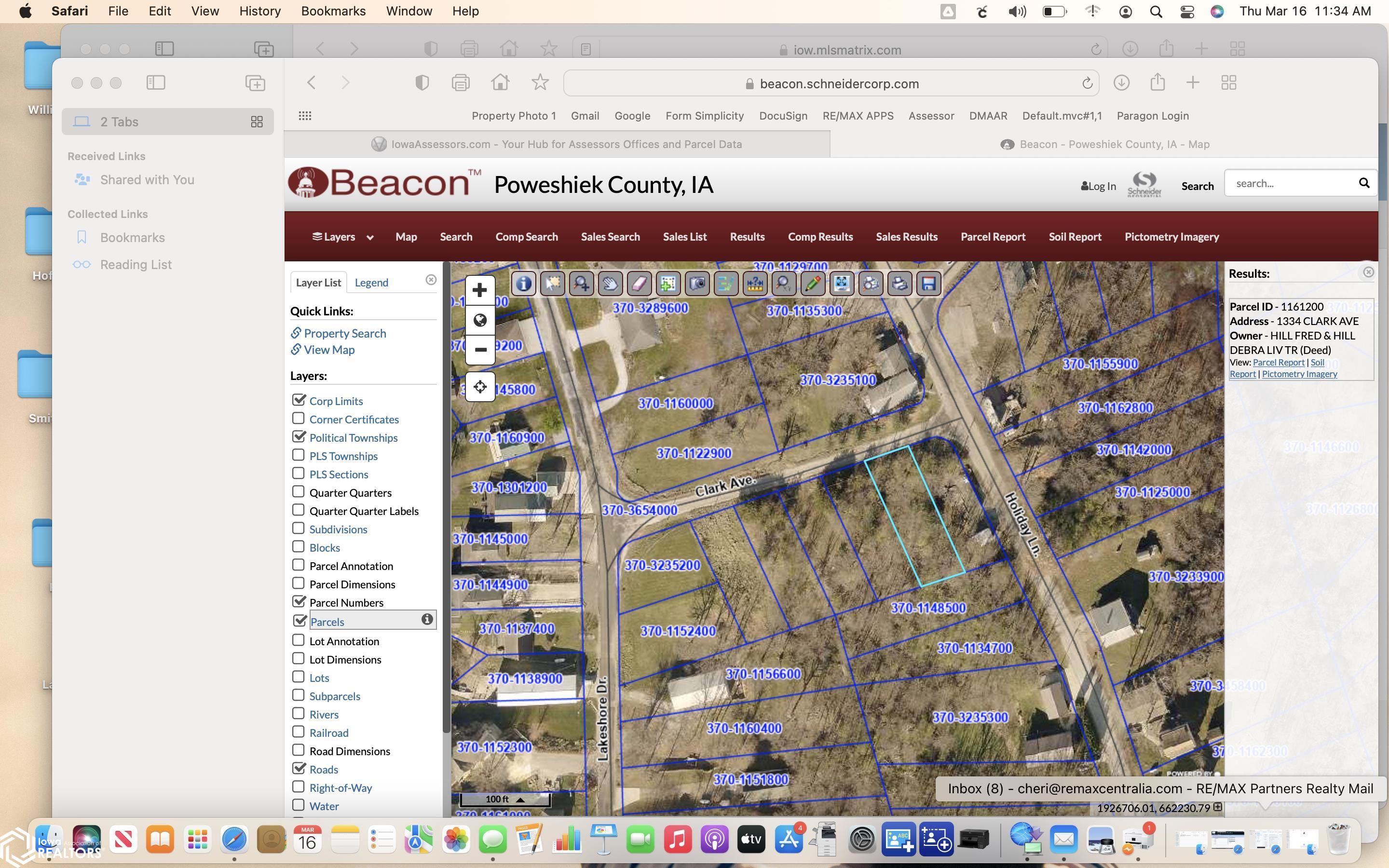
Task: Pick the pan hand tool
Action: tap(610, 284)
